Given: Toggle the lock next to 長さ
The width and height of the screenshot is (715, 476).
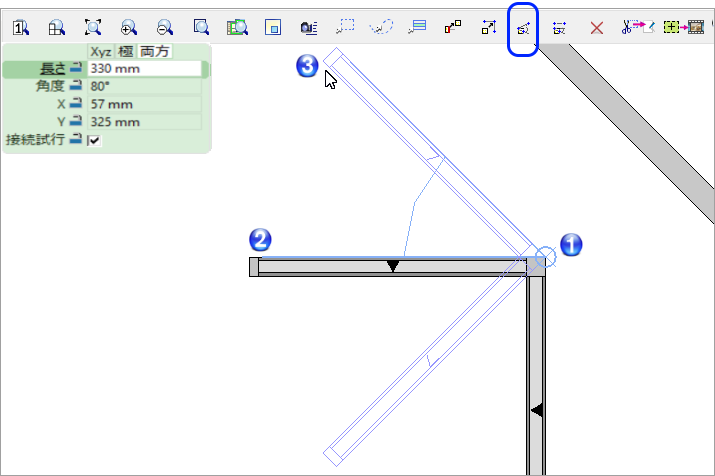Looking at the screenshot, I should click(76, 68).
